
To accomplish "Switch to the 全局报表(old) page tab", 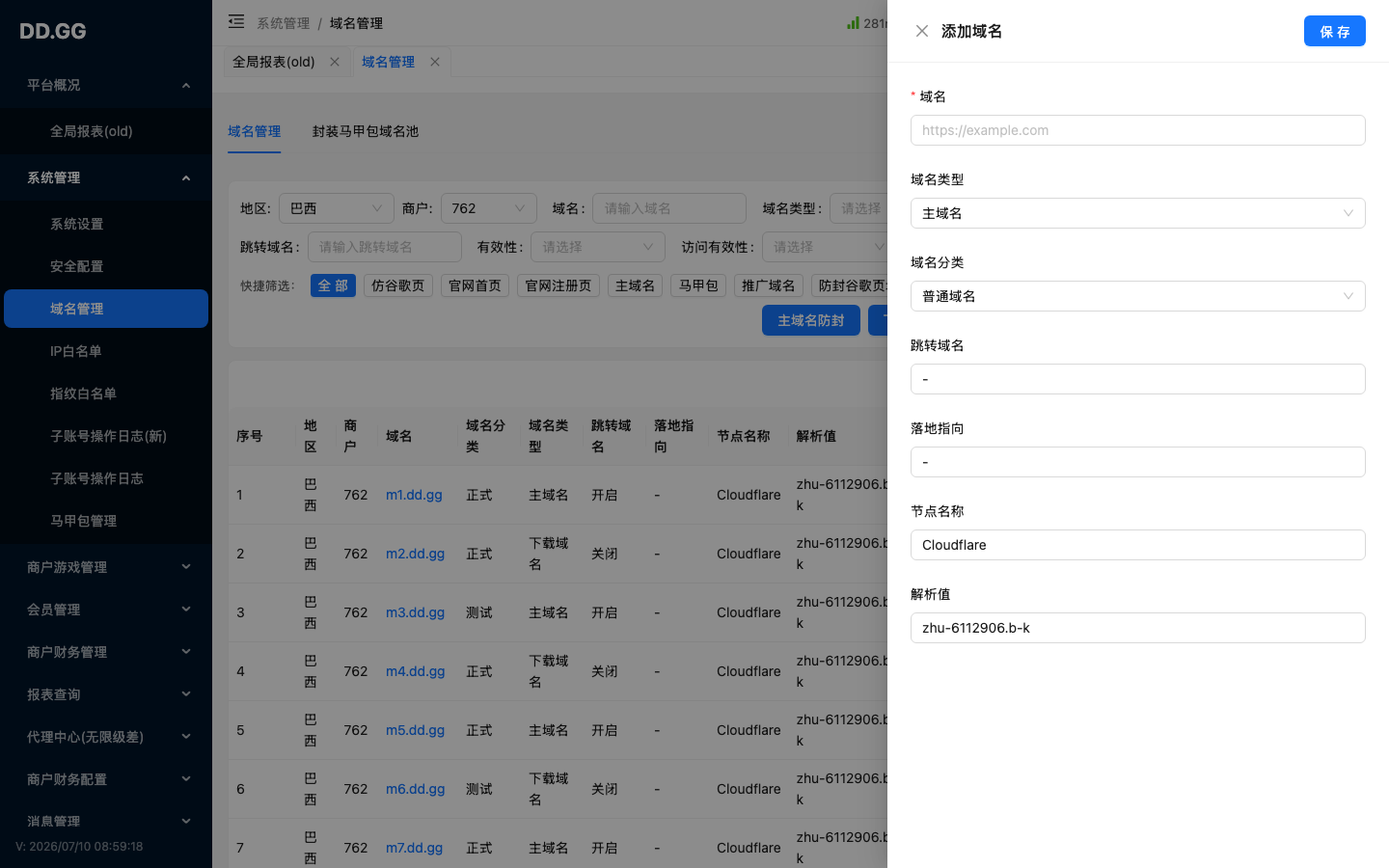I will coord(274,62).
